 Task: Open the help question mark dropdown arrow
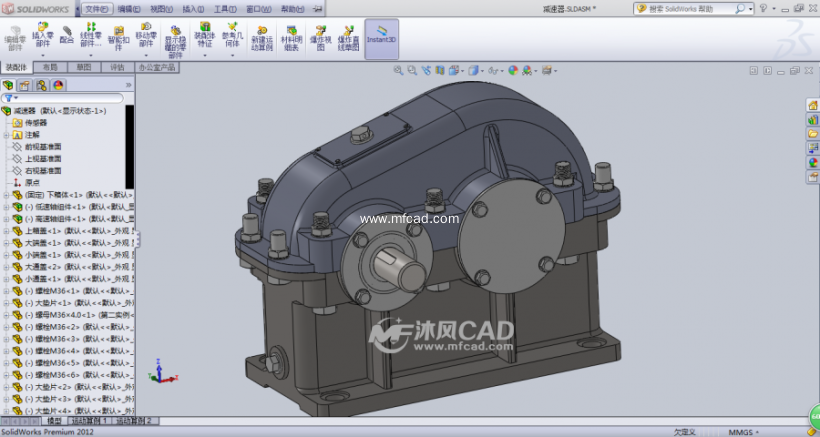pyautogui.click(x=773, y=9)
